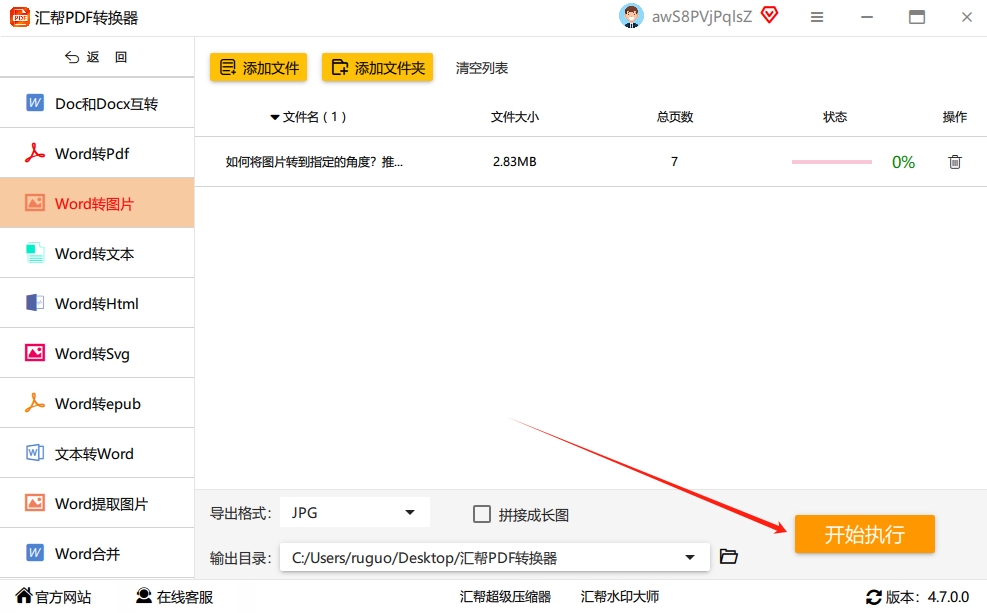Viewport: 987px width, 613px height.
Task: Click the orange 开始执行 button
Action: (x=864, y=534)
